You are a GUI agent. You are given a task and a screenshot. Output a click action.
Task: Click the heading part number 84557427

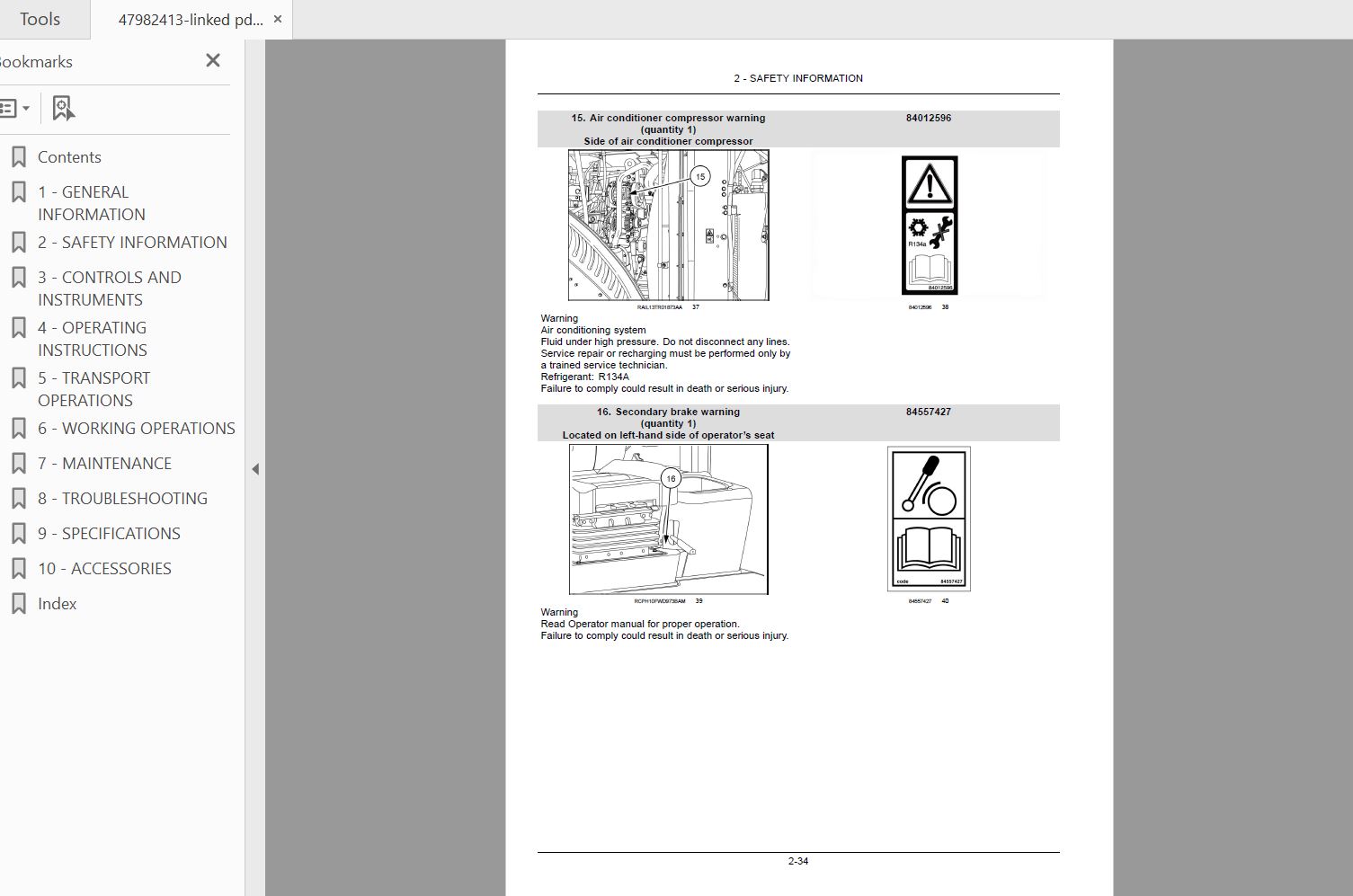click(x=929, y=412)
